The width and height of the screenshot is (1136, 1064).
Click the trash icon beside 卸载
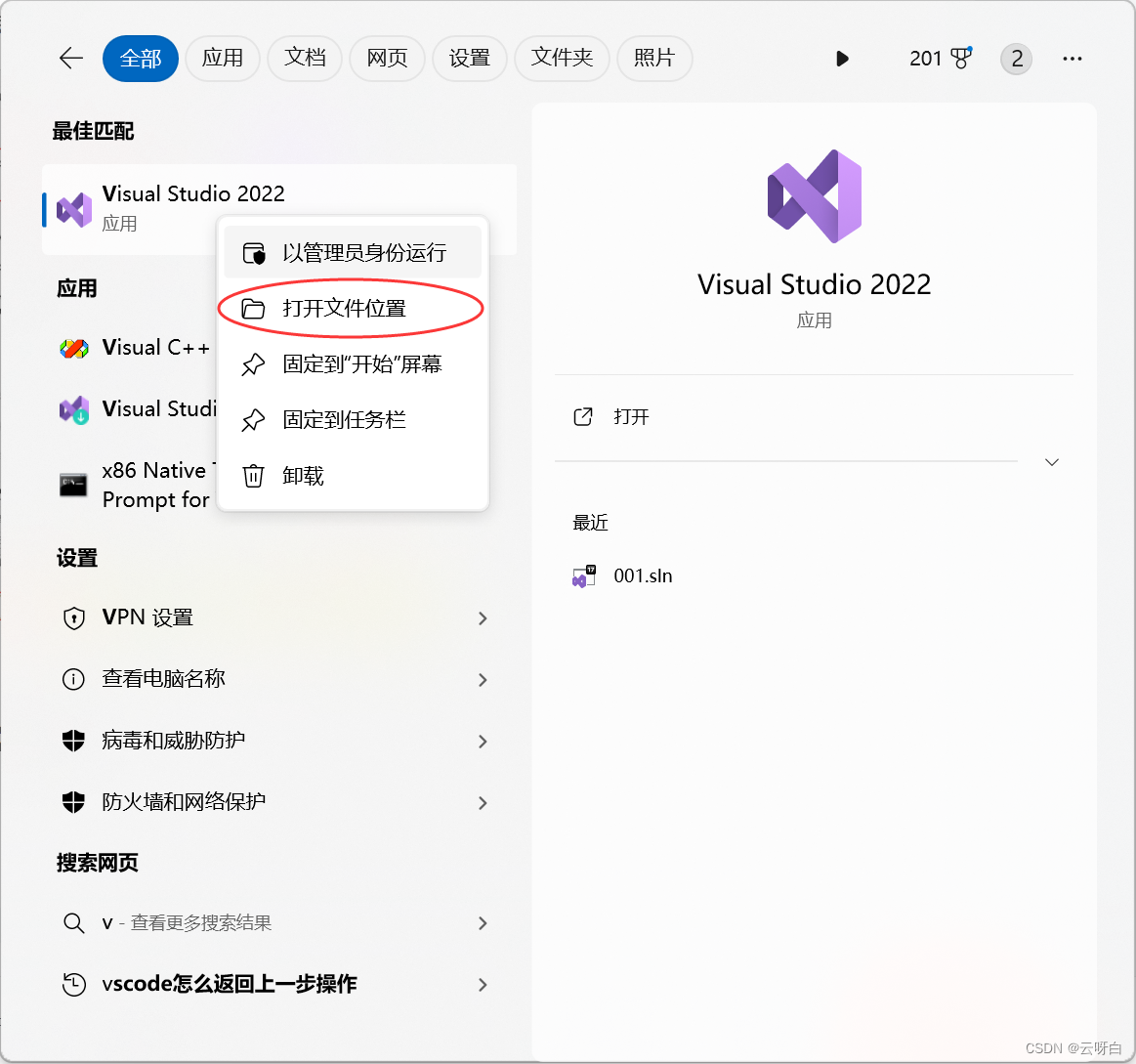pyautogui.click(x=253, y=476)
